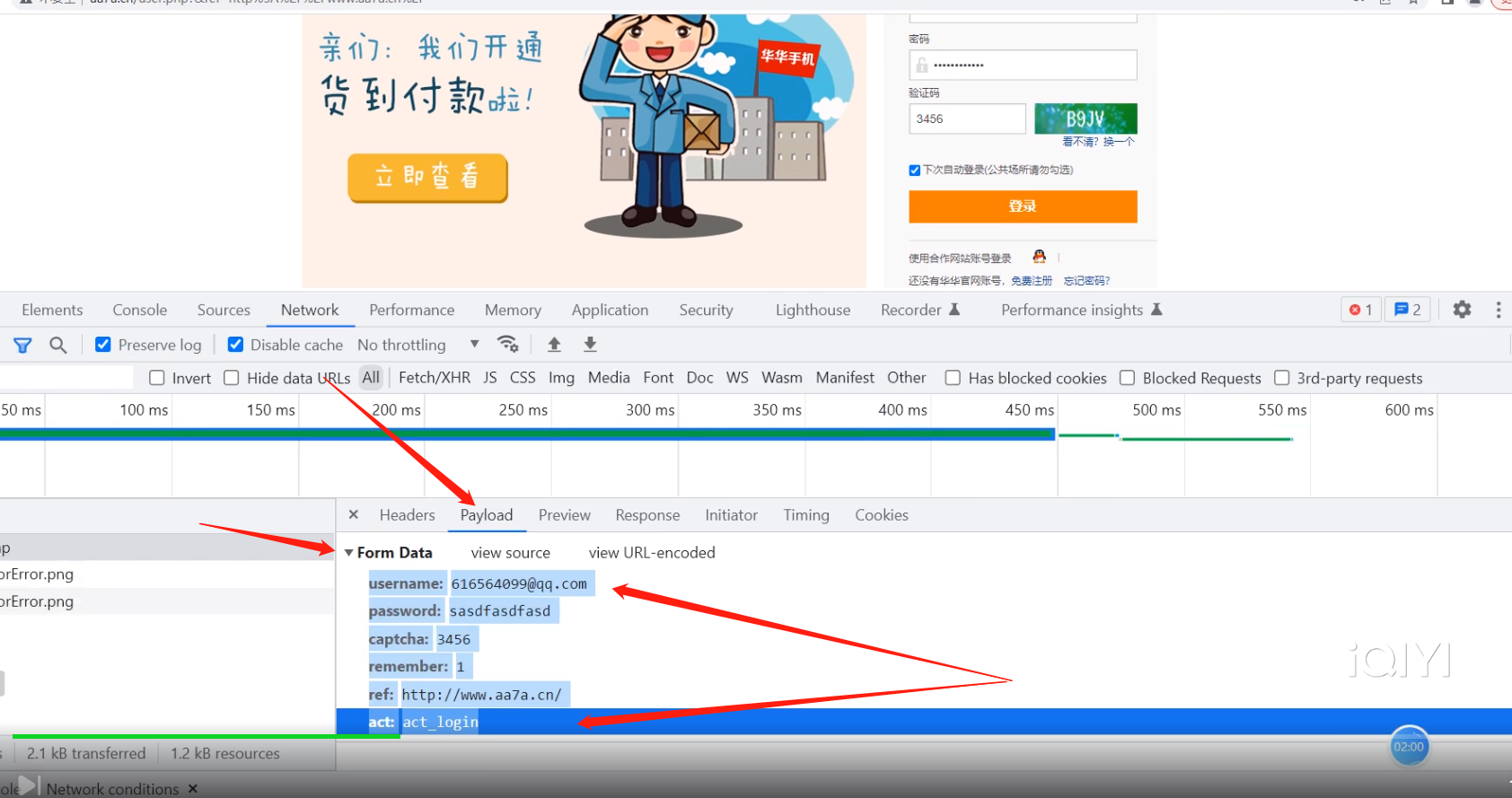1512x798 pixels.
Task: Filter requests by Fetch/XHR
Action: [x=435, y=378]
